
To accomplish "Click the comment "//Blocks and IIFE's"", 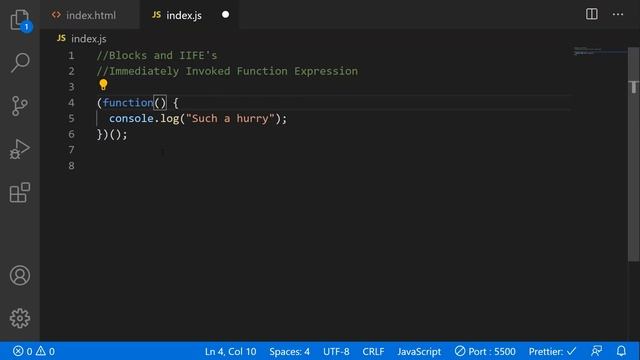I will [157, 56].
